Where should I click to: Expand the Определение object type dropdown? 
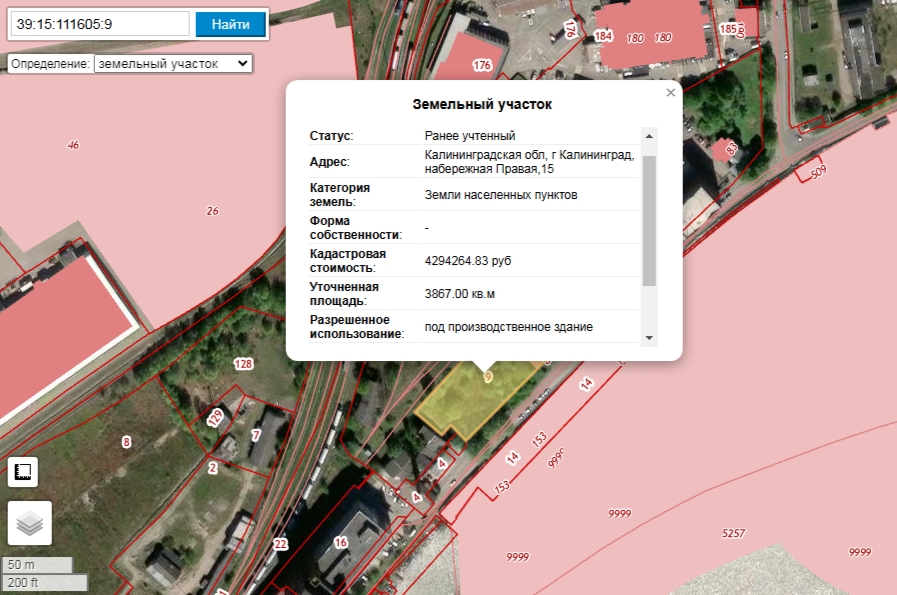tap(173, 63)
